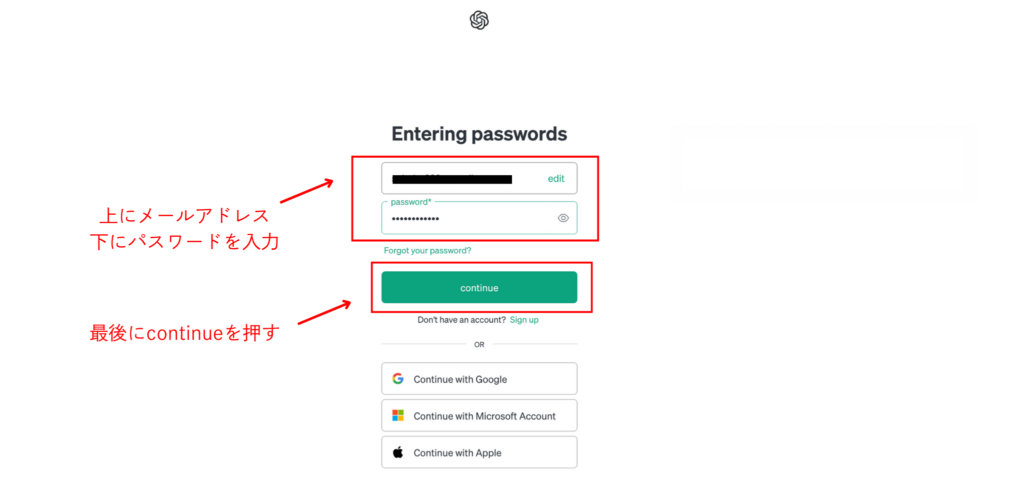Click the Don't have an account text
The height and width of the screenshot is (481, 1024).
(461, 320)
